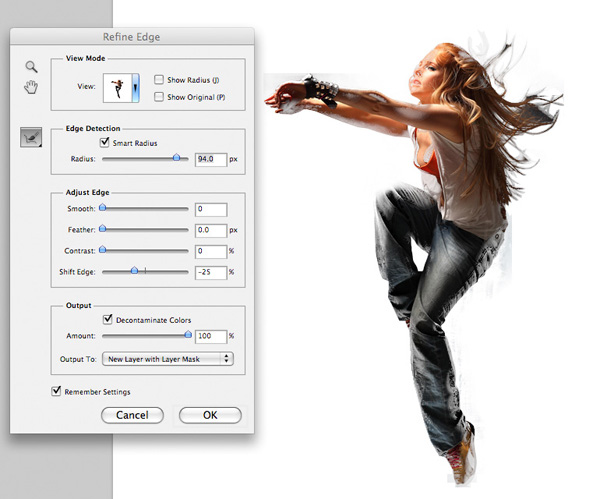The width and height of the screenshot is (600, 499).
Task: Click the Feather value input field
Action: [211, 230]
